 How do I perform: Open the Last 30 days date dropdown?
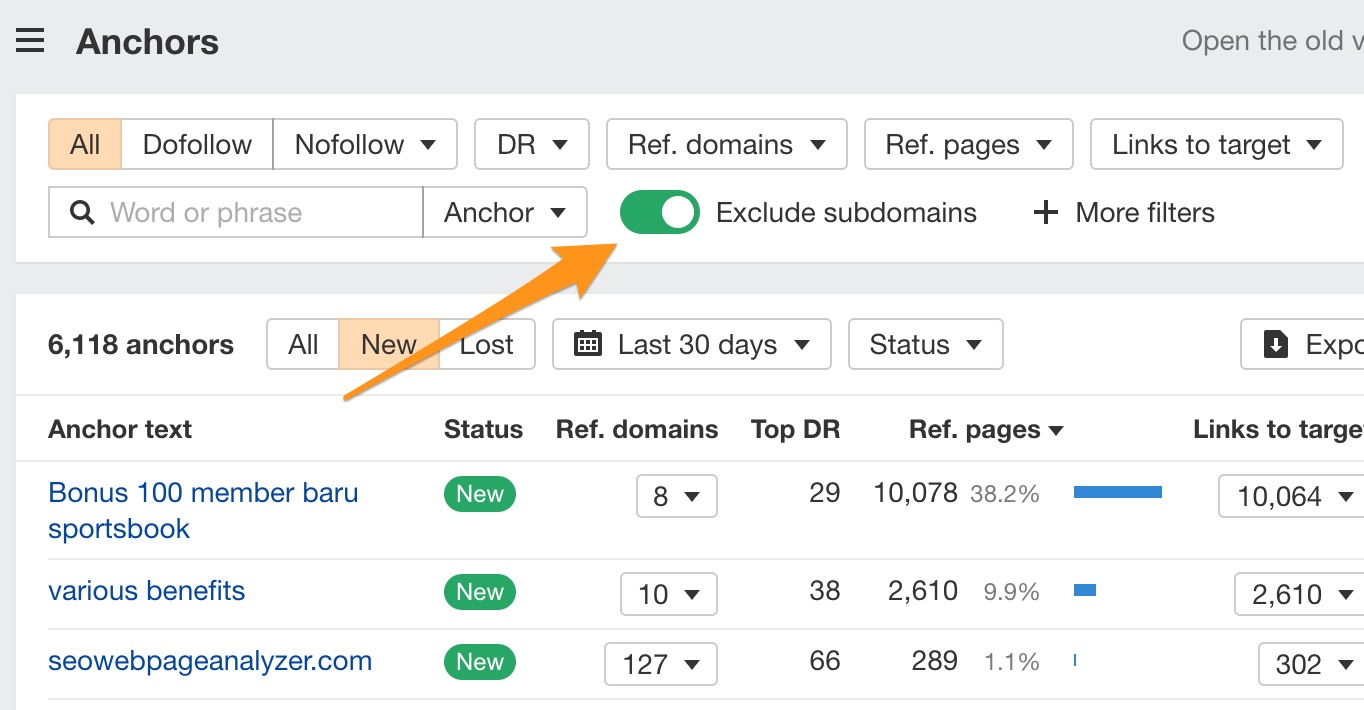(692, 345)
